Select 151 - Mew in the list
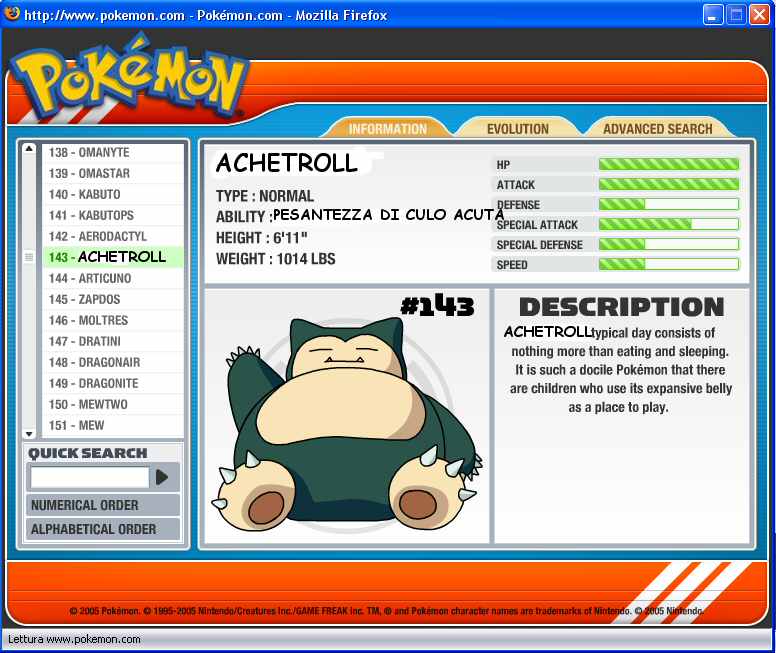Viewport: 776px width, 653px height. (x=113, y=425)
